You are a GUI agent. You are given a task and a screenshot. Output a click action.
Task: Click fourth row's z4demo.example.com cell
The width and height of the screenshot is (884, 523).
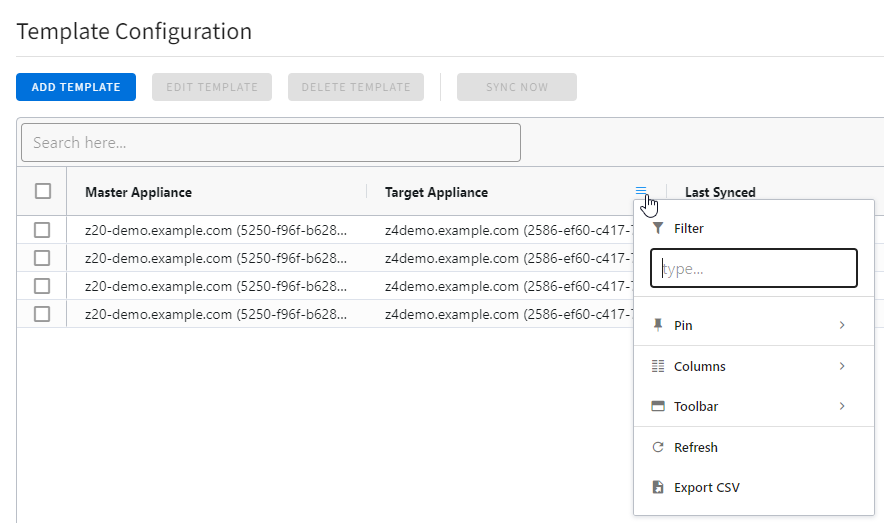pyautogui.click(x=509, y=314)
